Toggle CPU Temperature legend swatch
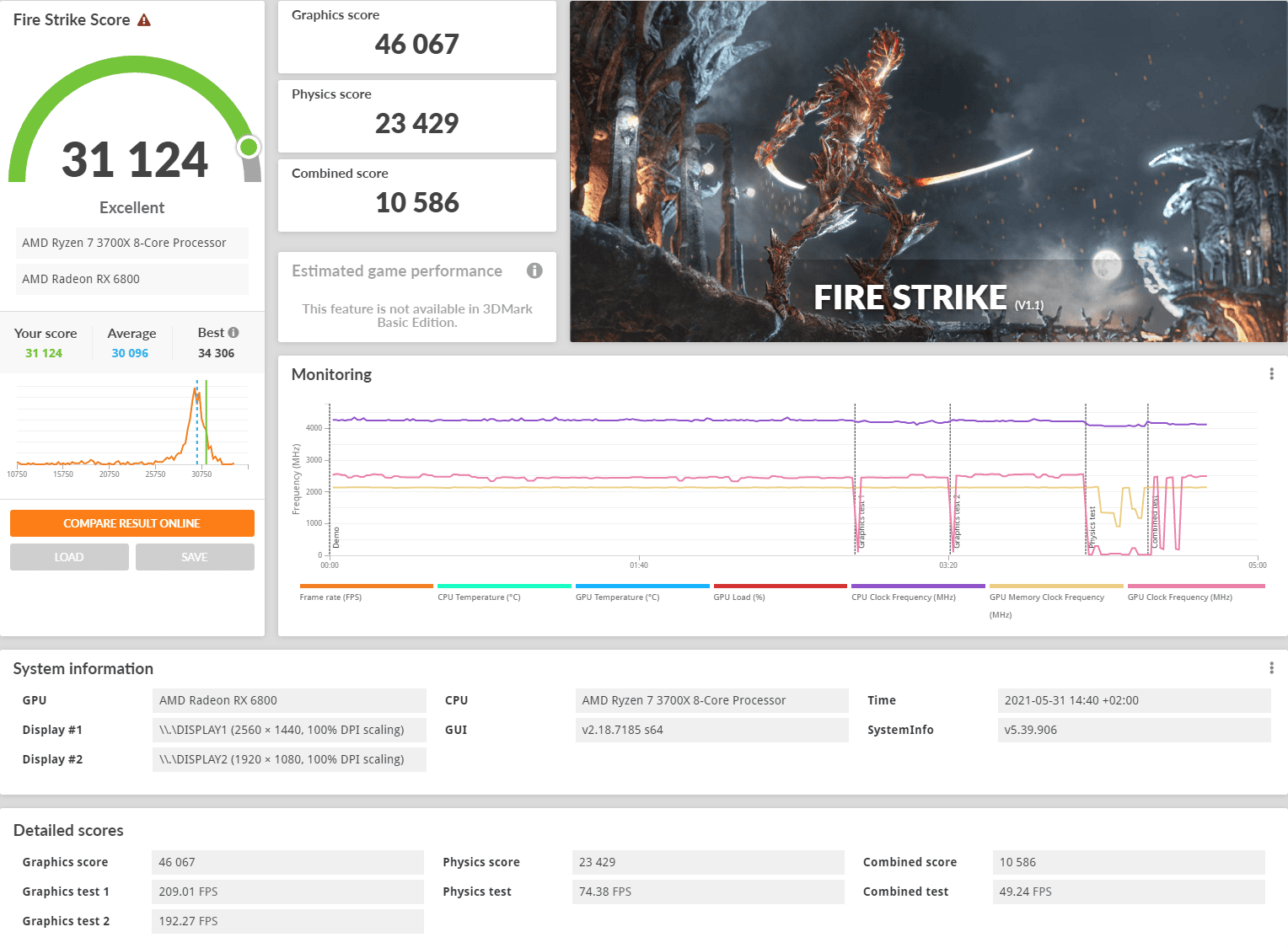This screenshot has height=948, width=1288. [504, 586]
